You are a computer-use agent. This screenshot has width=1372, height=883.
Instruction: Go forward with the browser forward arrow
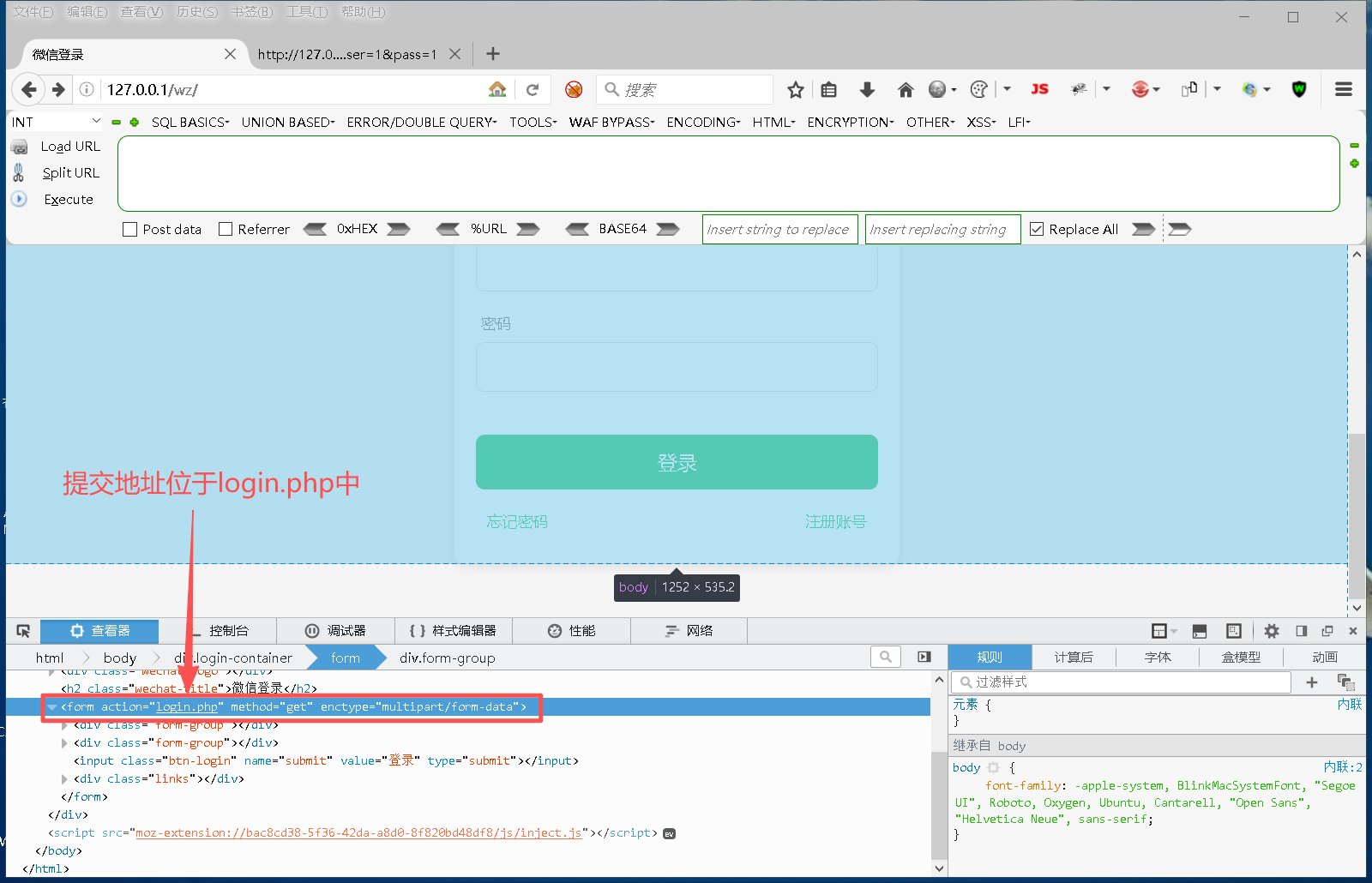click(58, 89)
